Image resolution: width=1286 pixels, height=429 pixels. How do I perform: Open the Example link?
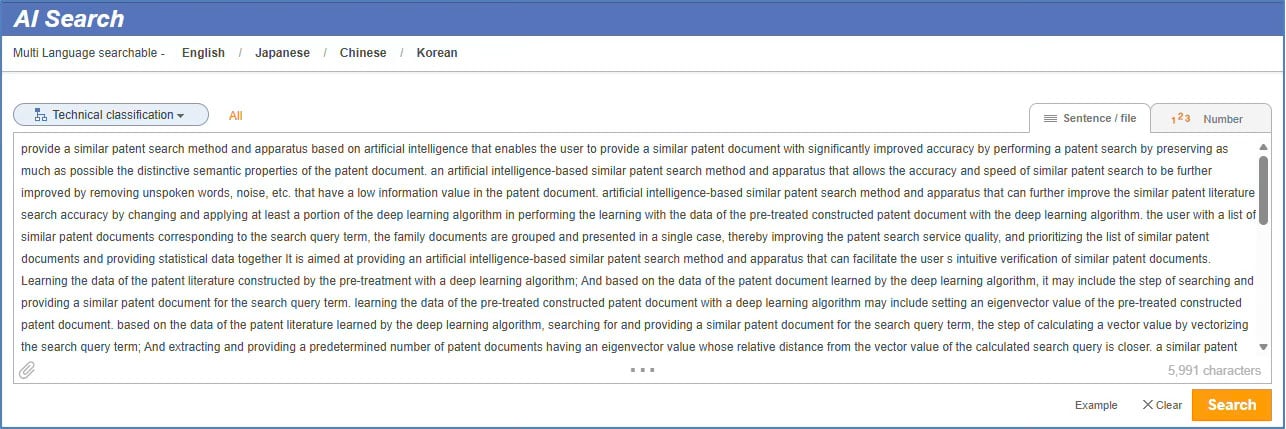1096,405
